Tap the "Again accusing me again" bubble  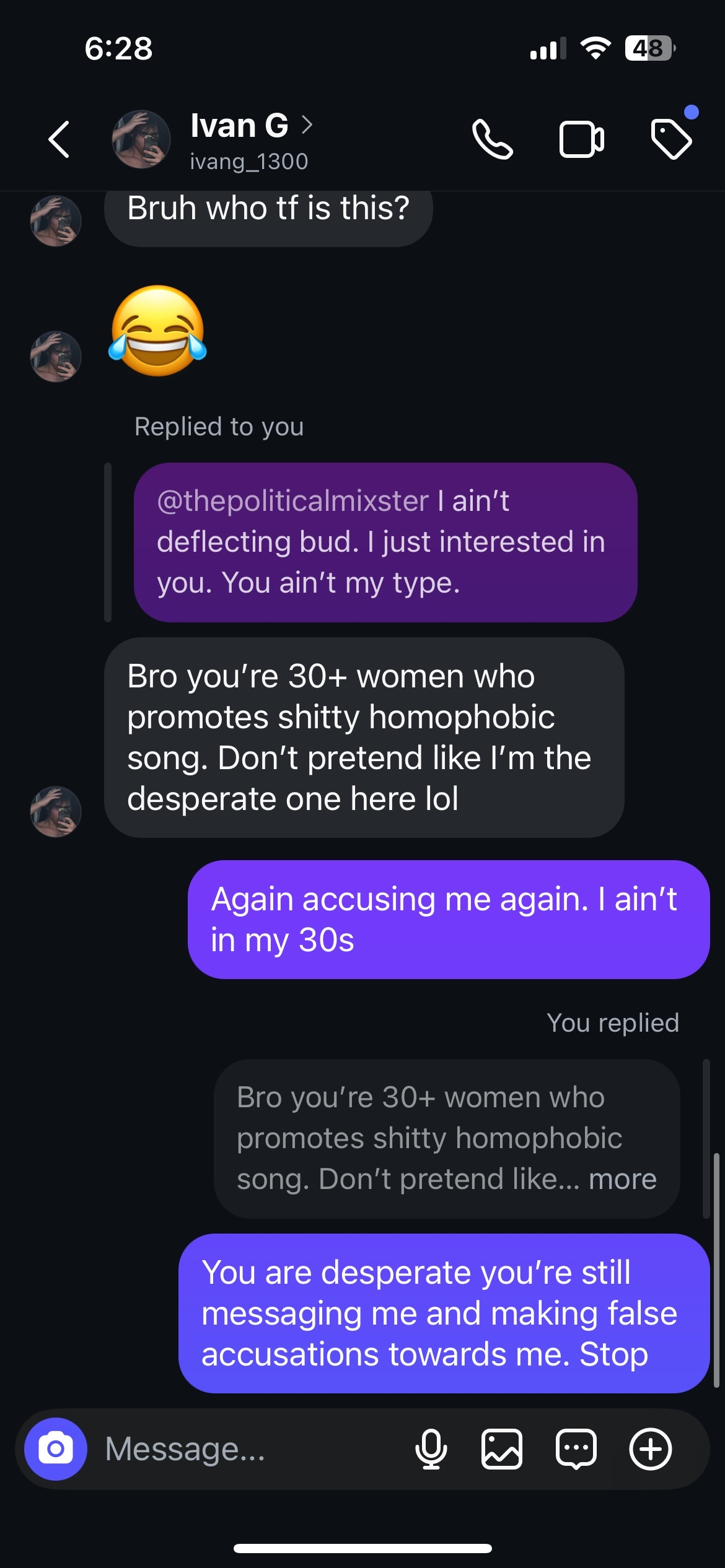[449, 919]
